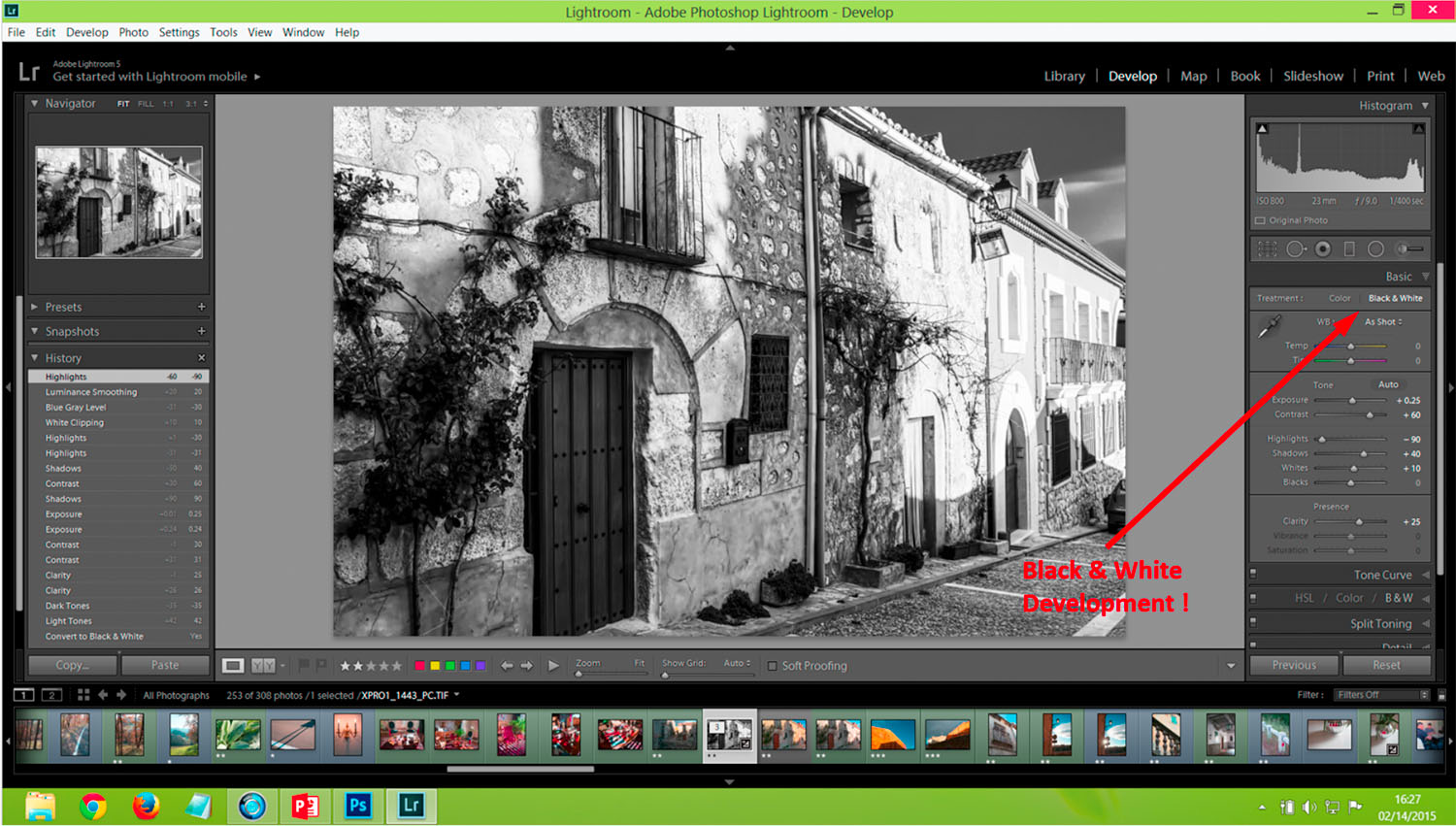Show the main window display button 1
Viewport: 1456px width, 826px height.
coord(24,695)
